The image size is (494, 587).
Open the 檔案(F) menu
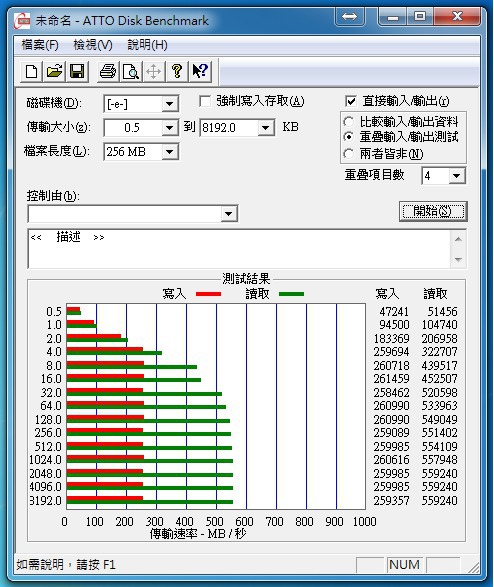coord(40,45)
